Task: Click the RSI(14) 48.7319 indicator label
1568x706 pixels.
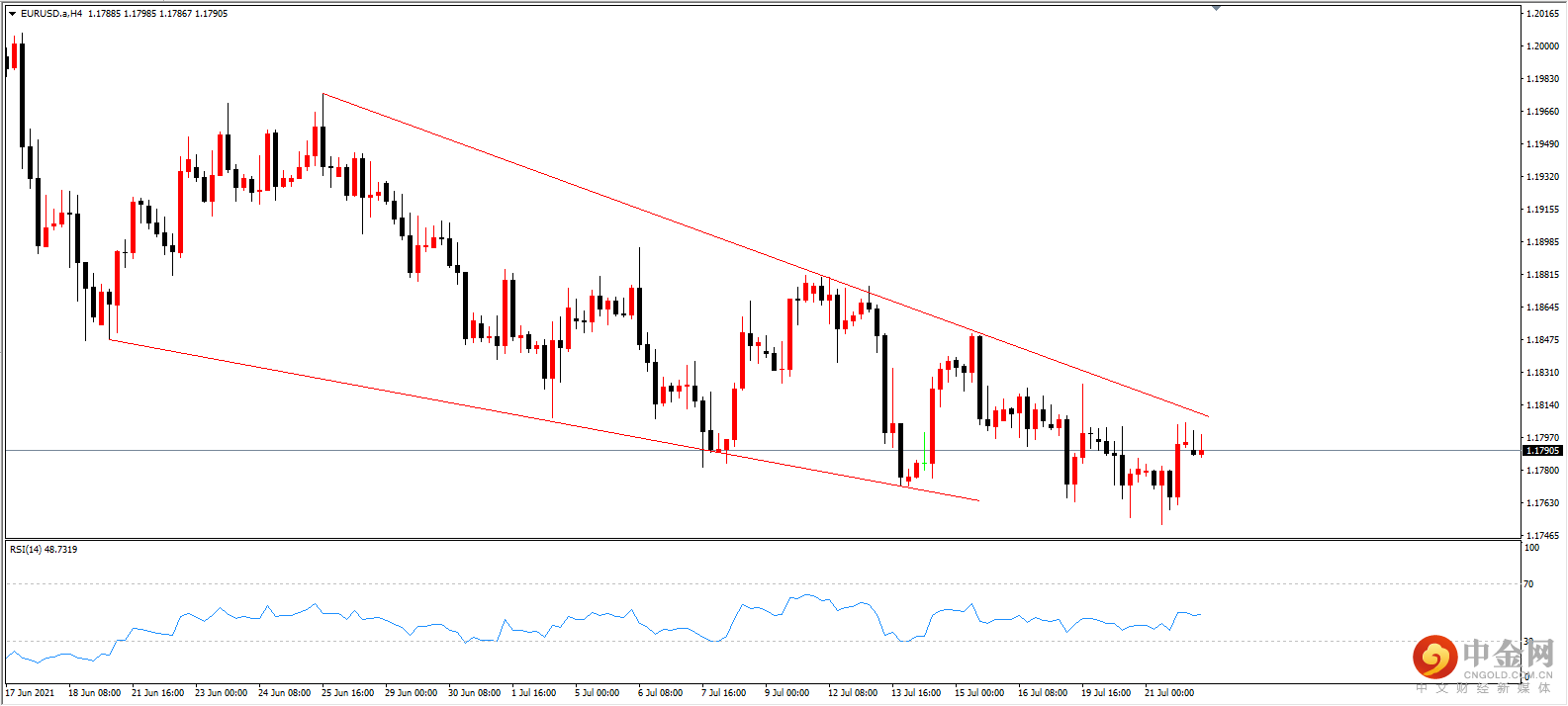Action: point(44,549)
